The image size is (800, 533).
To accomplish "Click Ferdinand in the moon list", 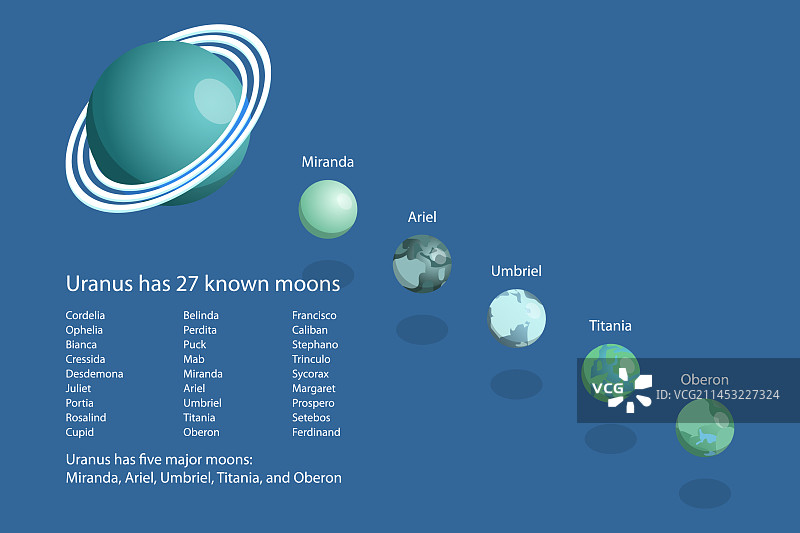I will click(x=316, y=432).
